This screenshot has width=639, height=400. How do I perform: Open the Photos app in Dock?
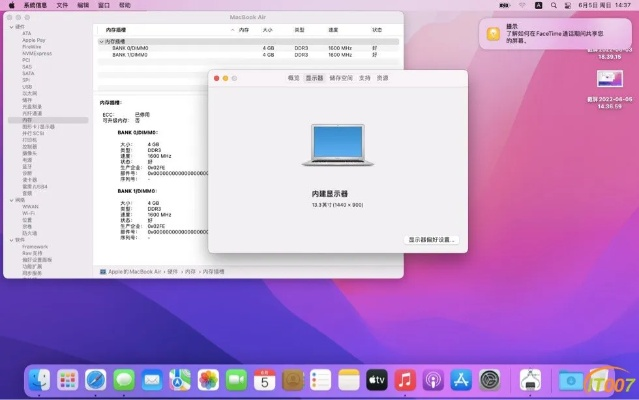coord(208,380)
